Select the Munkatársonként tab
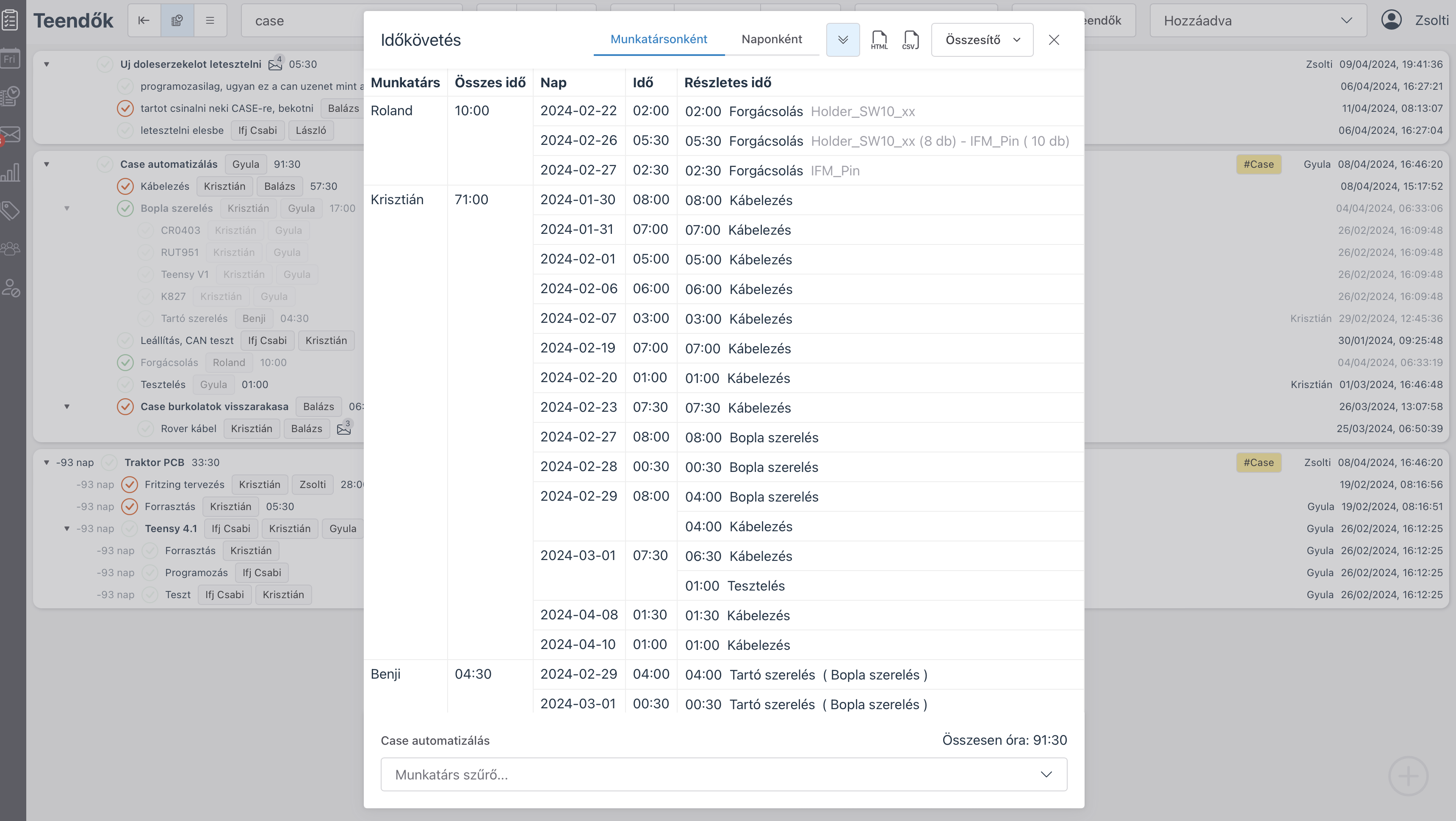The image size is (1456, 821). click(x=659, y=39)
